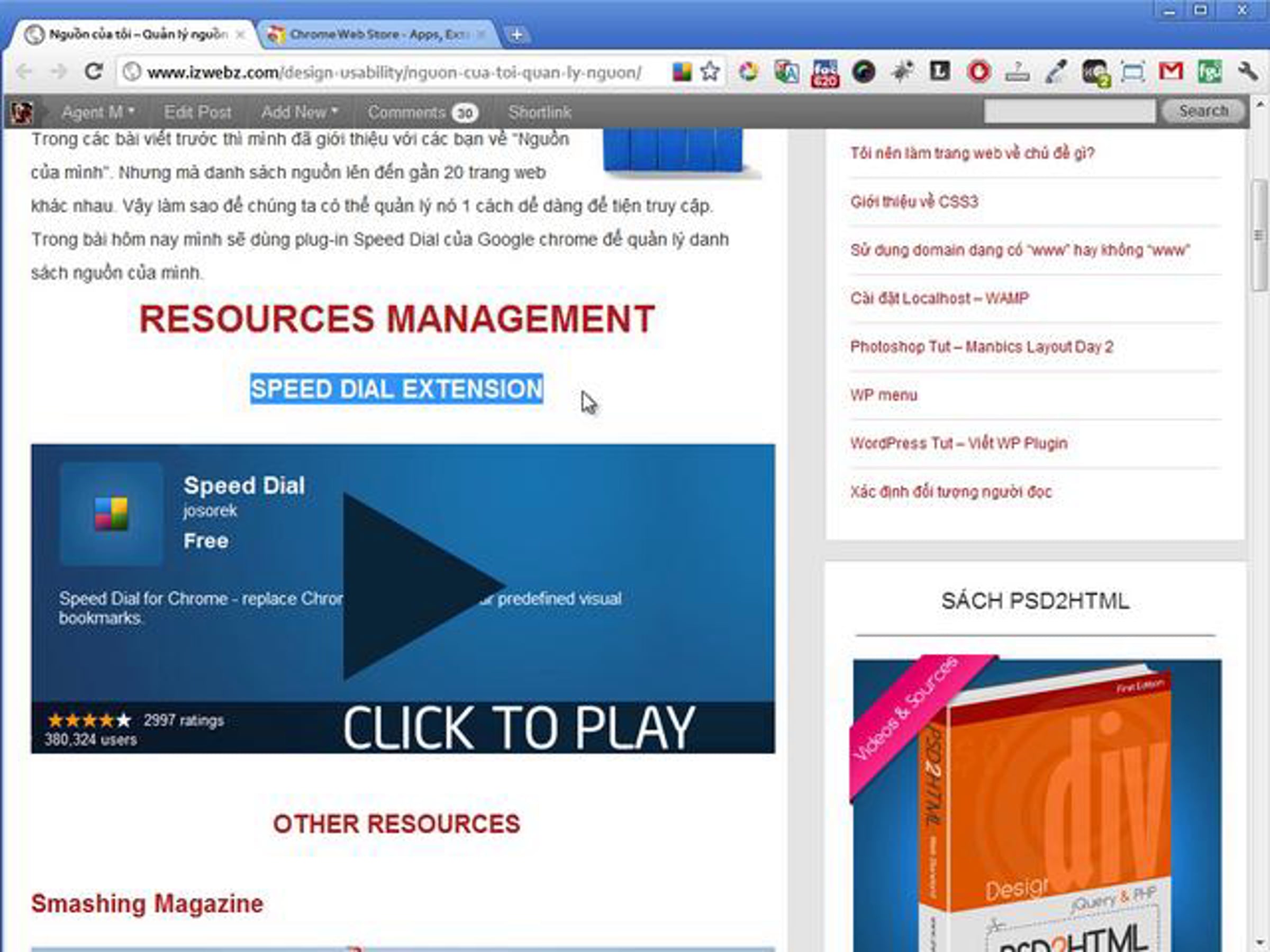
Task: Click the green fgs extension icon
Action: [1209, 72]
